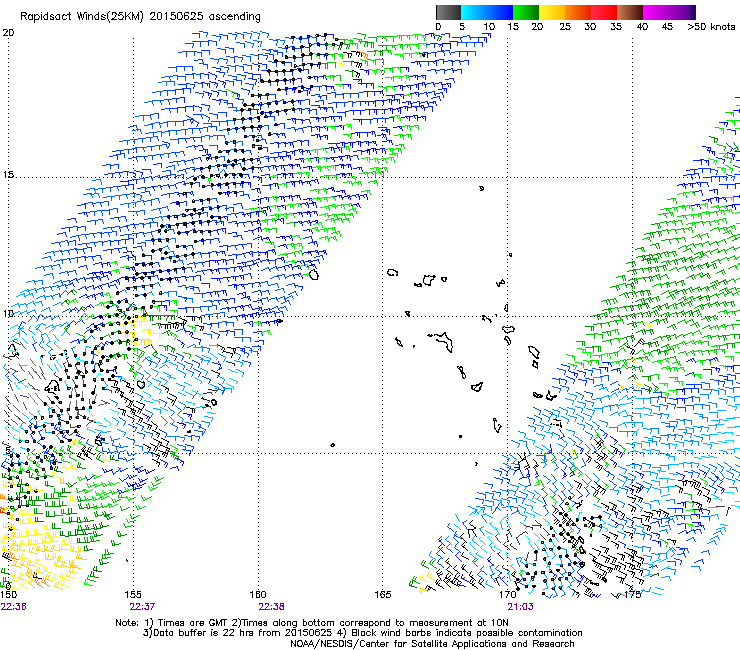Click the dark purple 45-50 knots legend swatch
This screenshot has height=650, width=740.
click(682, 12)
